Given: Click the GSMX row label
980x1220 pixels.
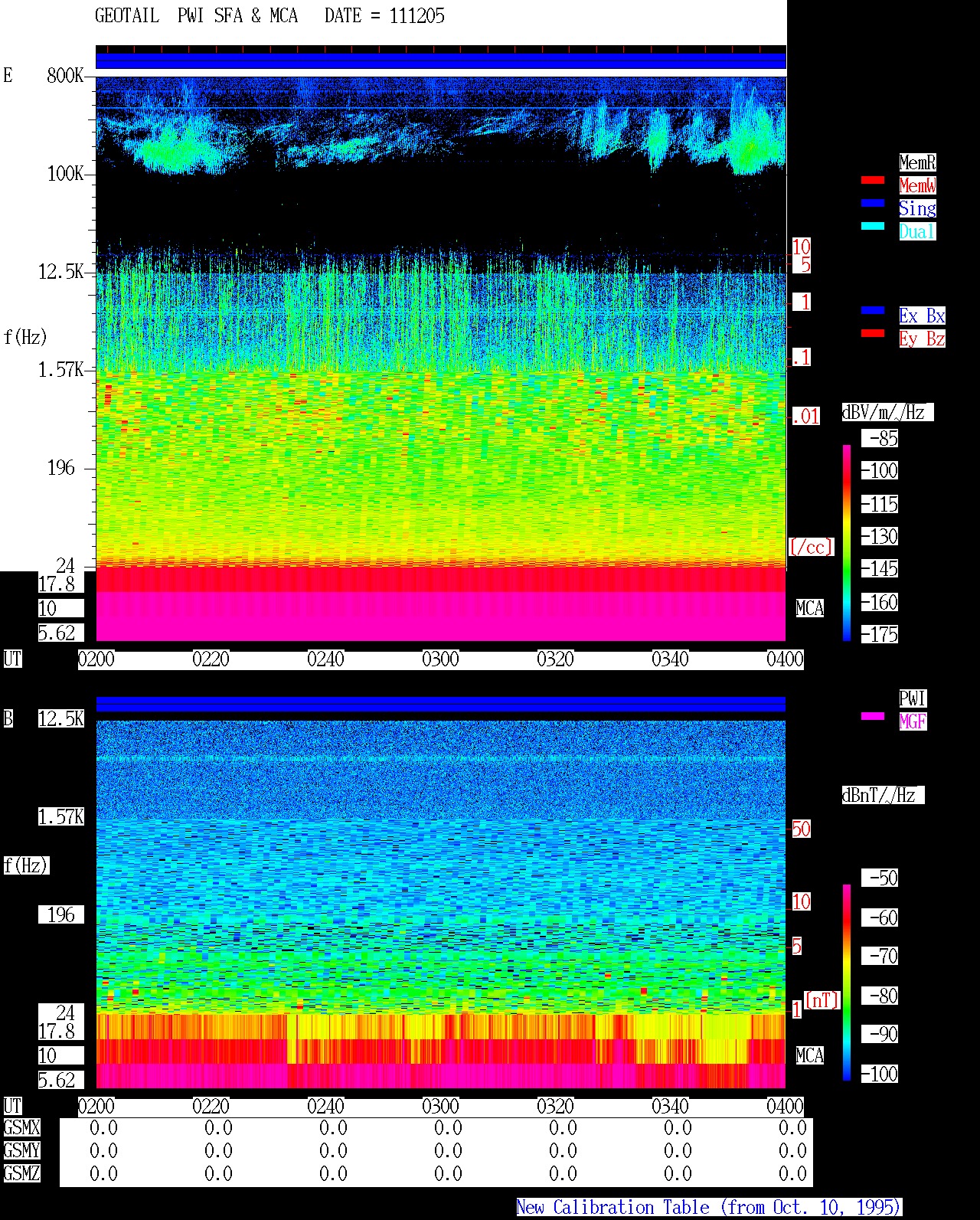Looking at the screenshot, I should point(21,1128).
